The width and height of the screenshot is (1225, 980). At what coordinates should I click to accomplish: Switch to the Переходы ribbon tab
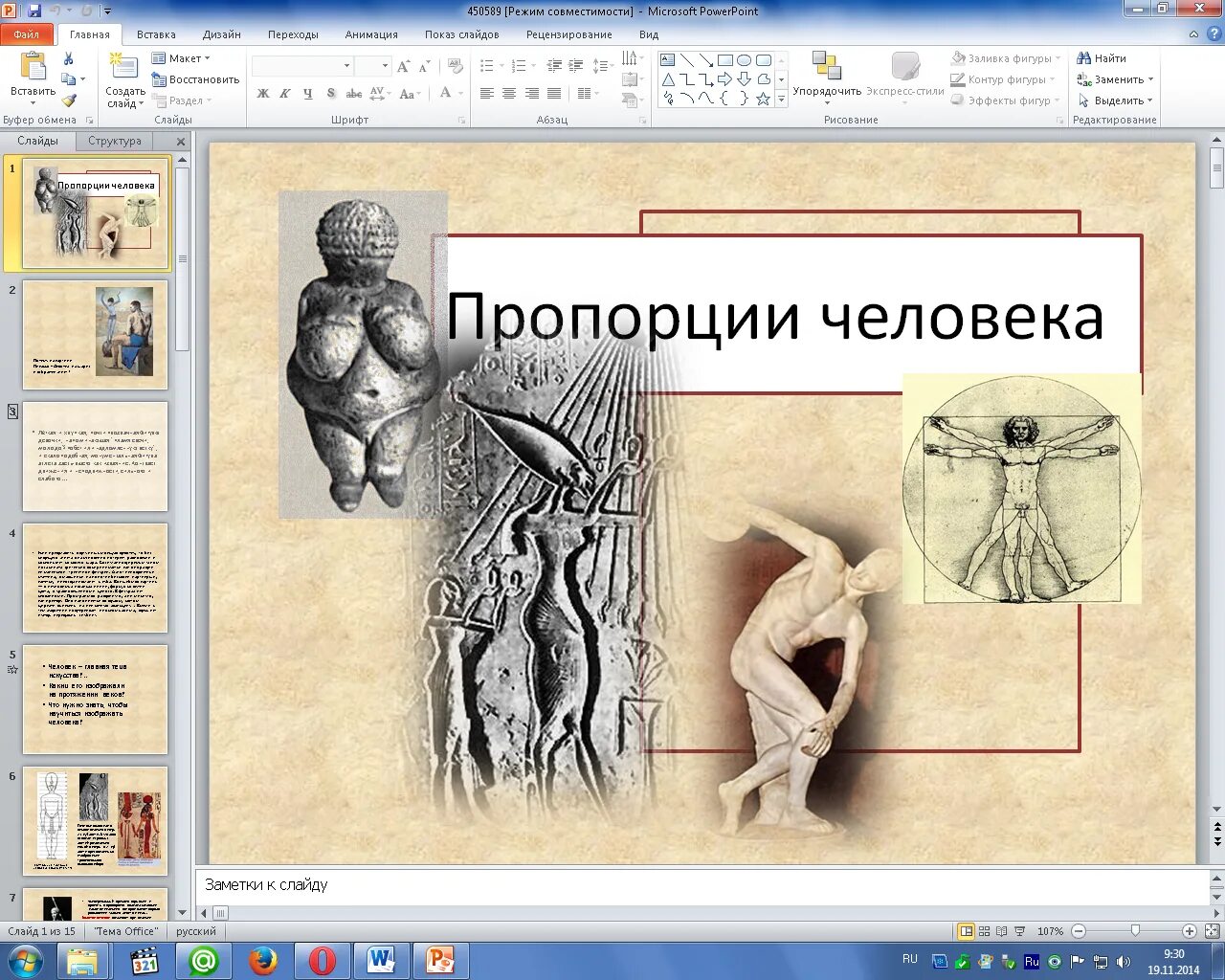coord(293,34)
